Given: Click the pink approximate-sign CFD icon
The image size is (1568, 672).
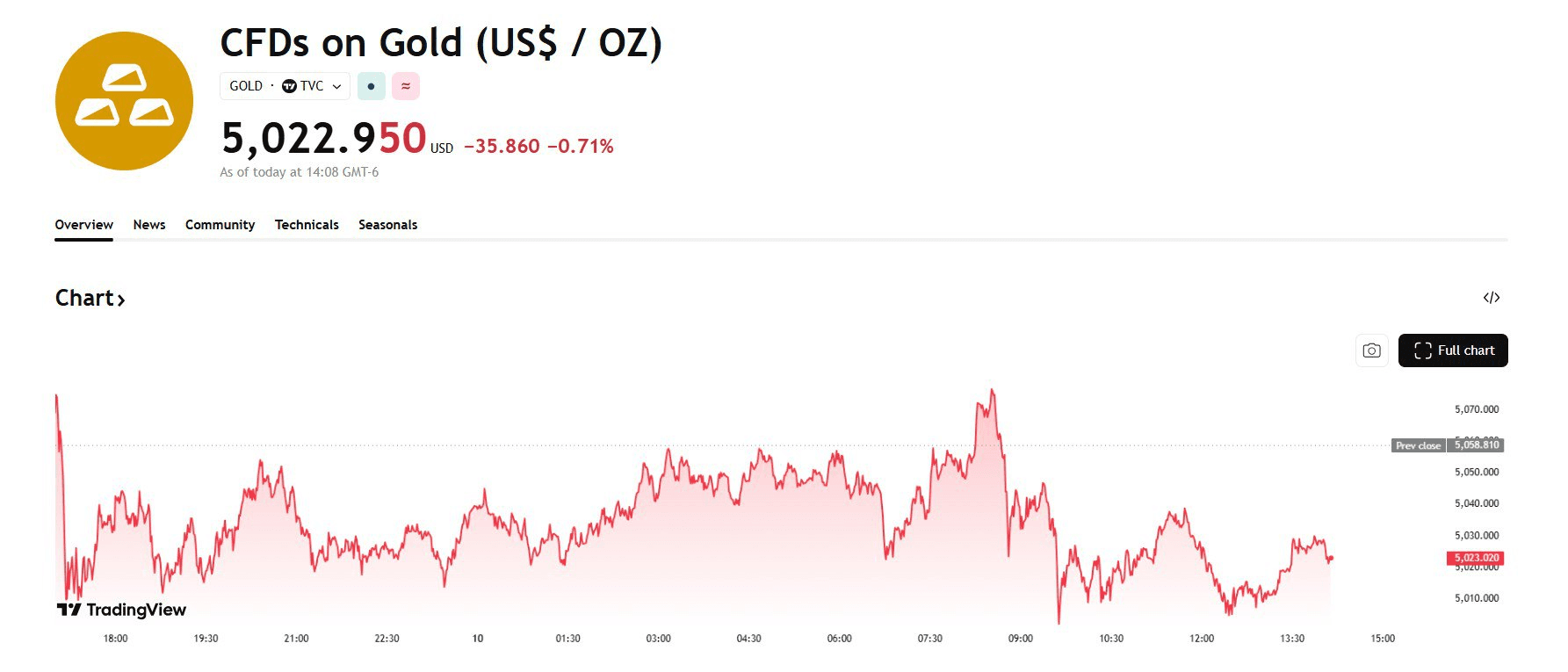Looking at the screenshot, I should 406,86.
